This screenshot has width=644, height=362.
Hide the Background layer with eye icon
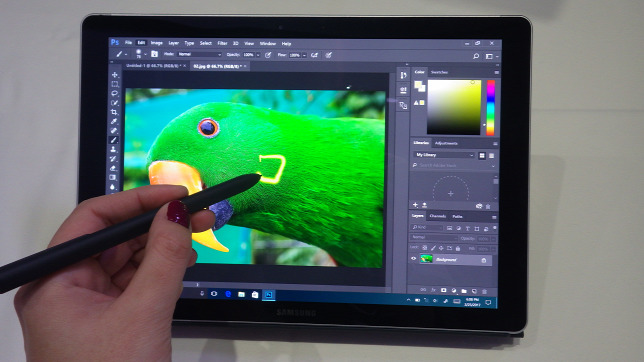pos(414,258)
